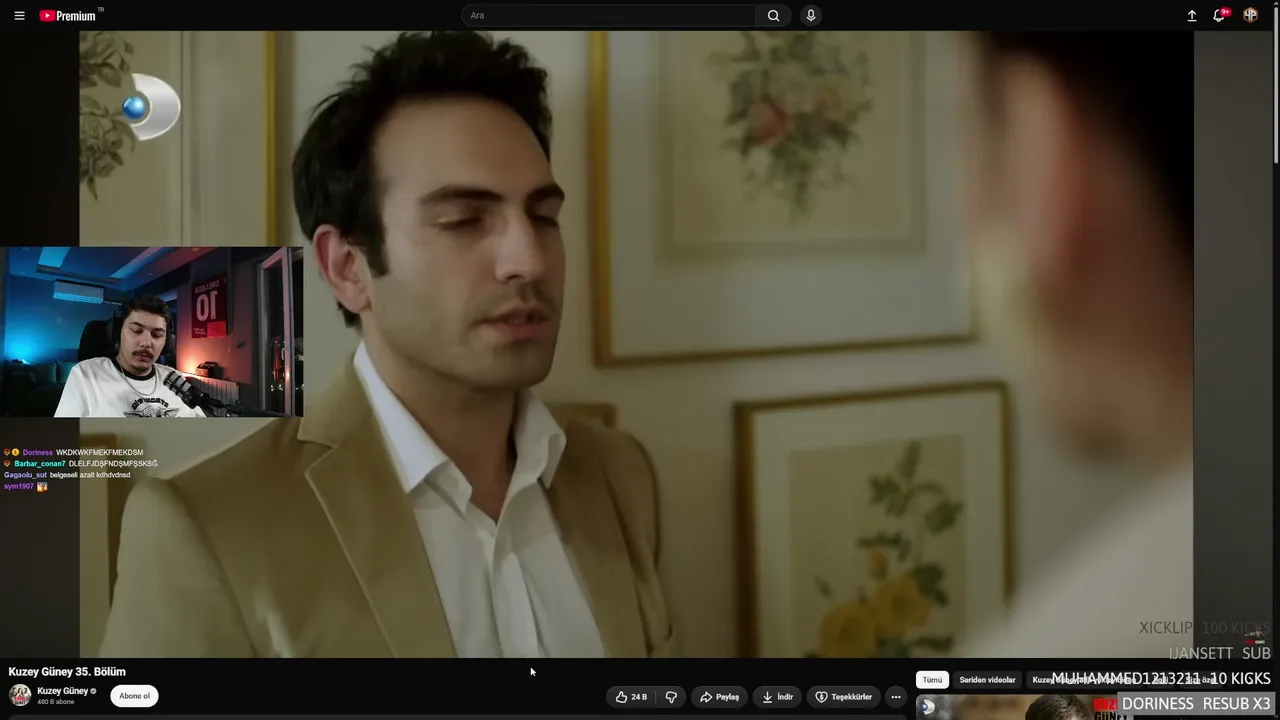This screenshot has height=720, width=1280.
Task: Select the 'Seriden videolar' filter chip
Action: (987, 680)
